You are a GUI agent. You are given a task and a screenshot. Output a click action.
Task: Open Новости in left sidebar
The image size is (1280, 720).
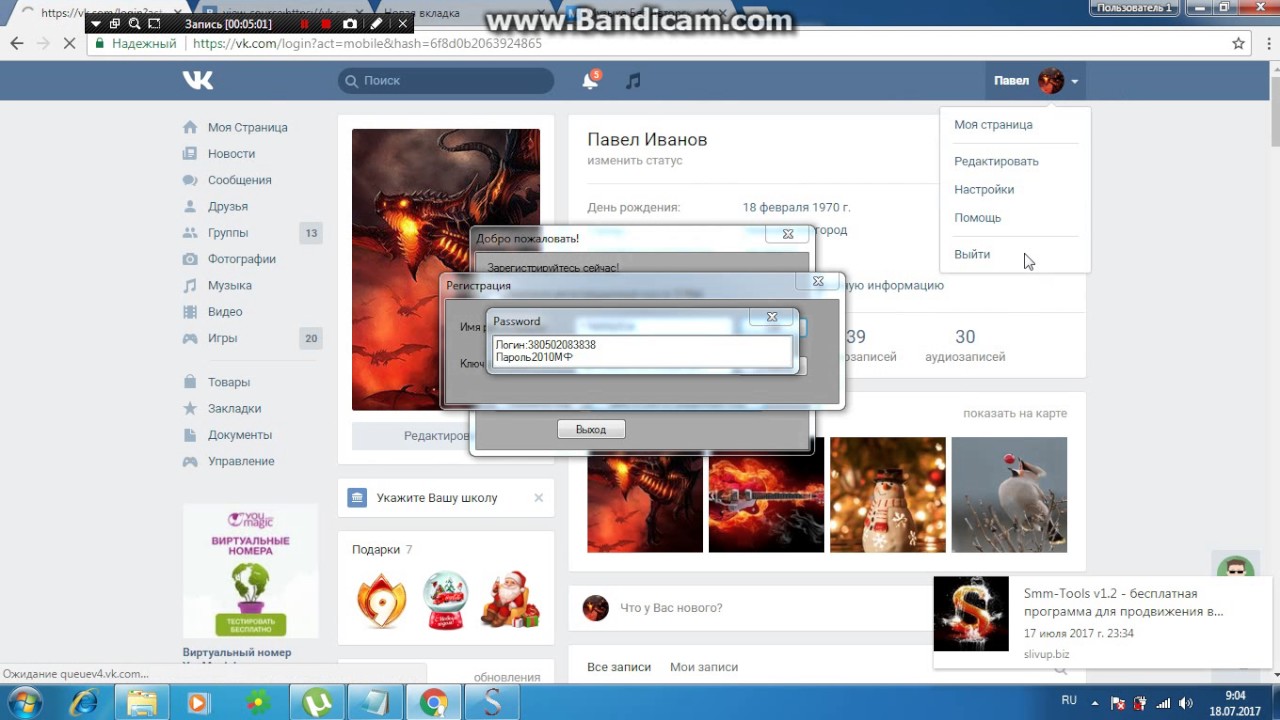point(231,154)
